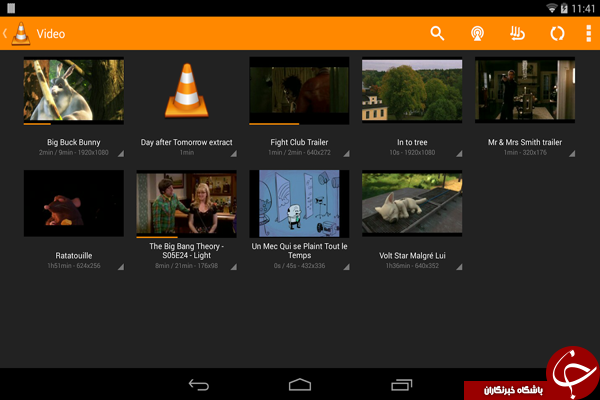Tap the Android recent apps button

pyautogui.click(x=401, y=385)
